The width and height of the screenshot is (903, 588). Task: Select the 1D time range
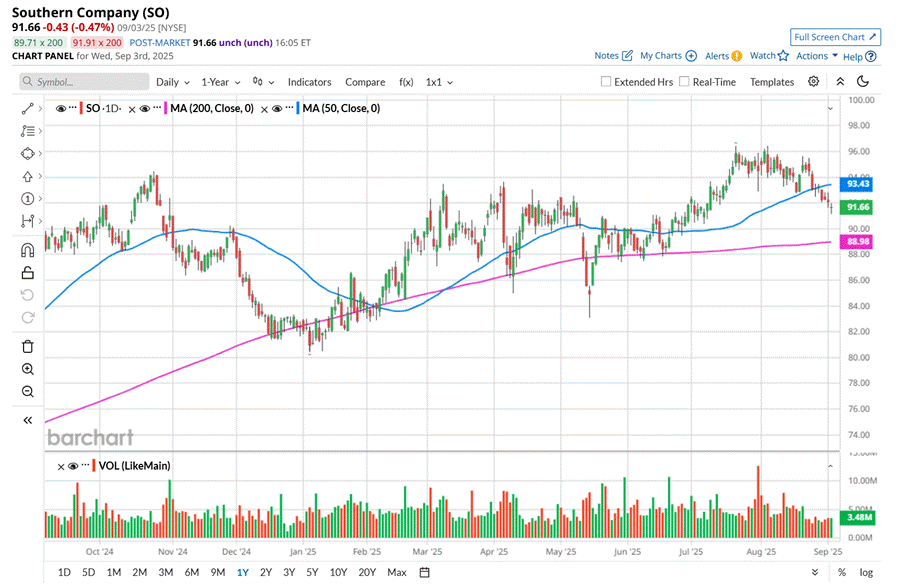click(x=64, y=572)
